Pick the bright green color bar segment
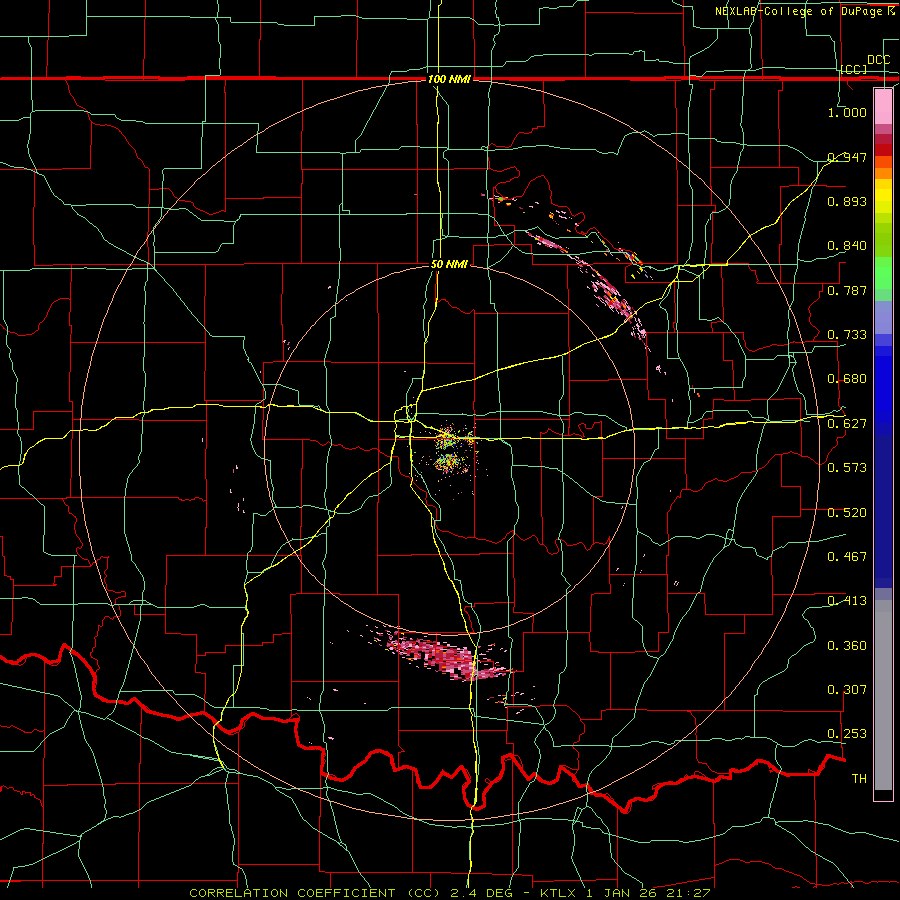The image size is (900, 900). click(x=883, y=272)
